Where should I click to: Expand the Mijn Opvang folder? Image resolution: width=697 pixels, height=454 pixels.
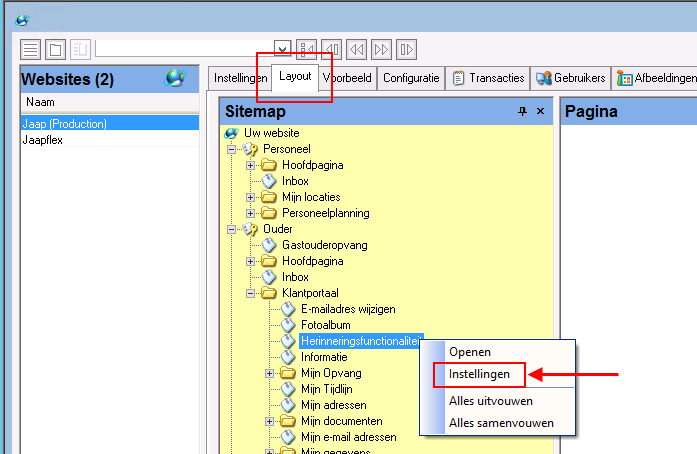(270, 373)
